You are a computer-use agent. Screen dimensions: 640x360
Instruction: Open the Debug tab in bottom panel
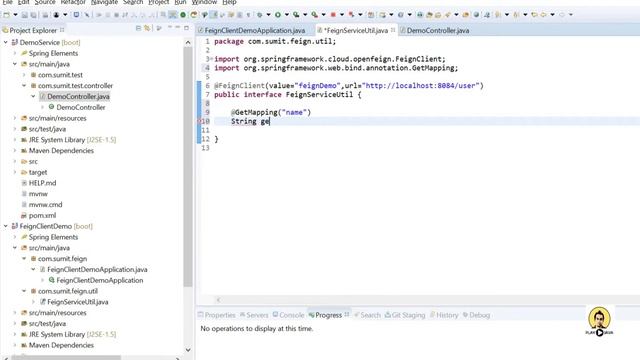pyautogui.click(x=476, y=315)
